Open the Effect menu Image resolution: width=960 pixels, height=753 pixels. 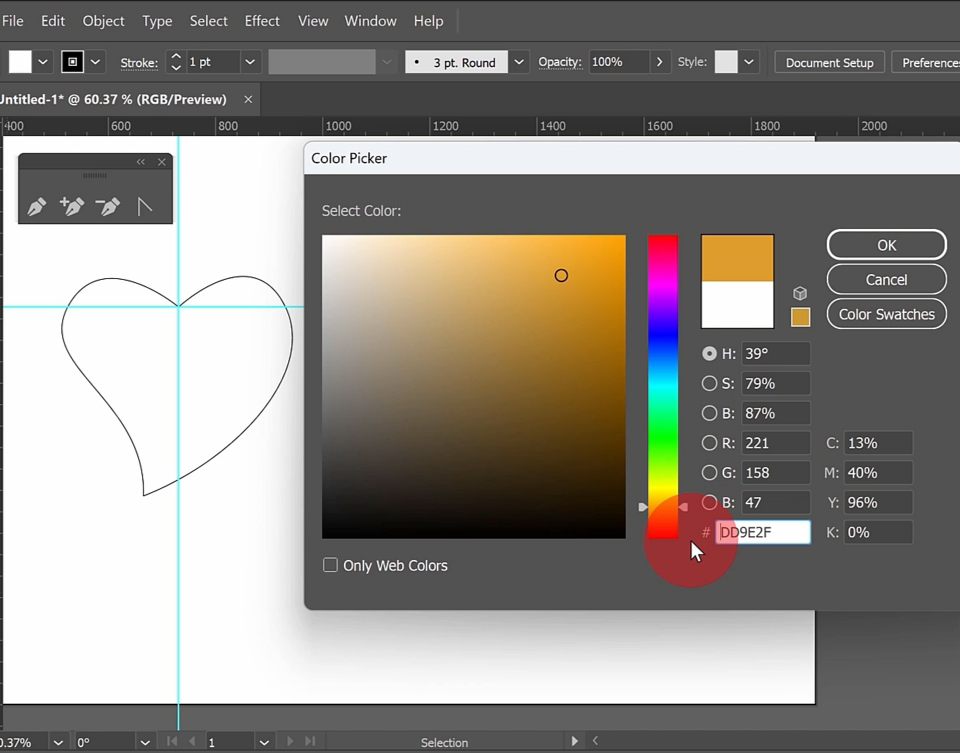point(262,21)
